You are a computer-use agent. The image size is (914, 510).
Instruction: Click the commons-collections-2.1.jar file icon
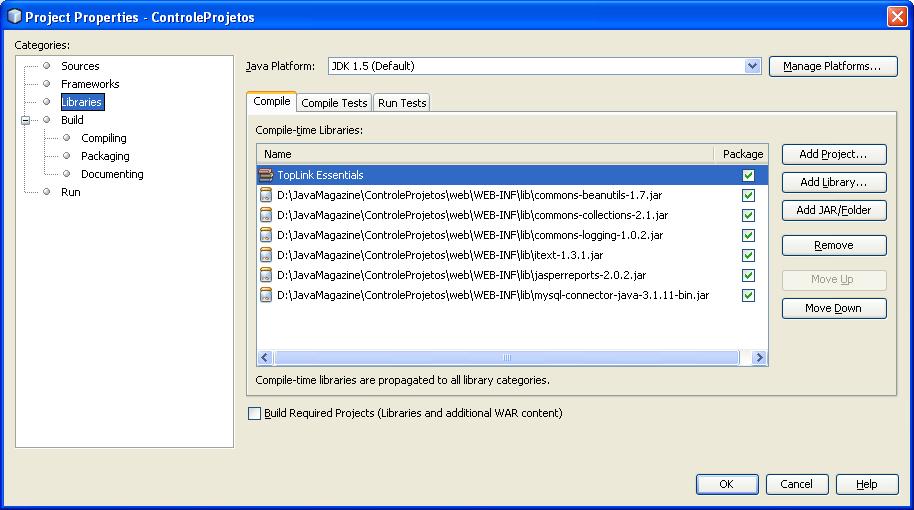tap(266, 215)
